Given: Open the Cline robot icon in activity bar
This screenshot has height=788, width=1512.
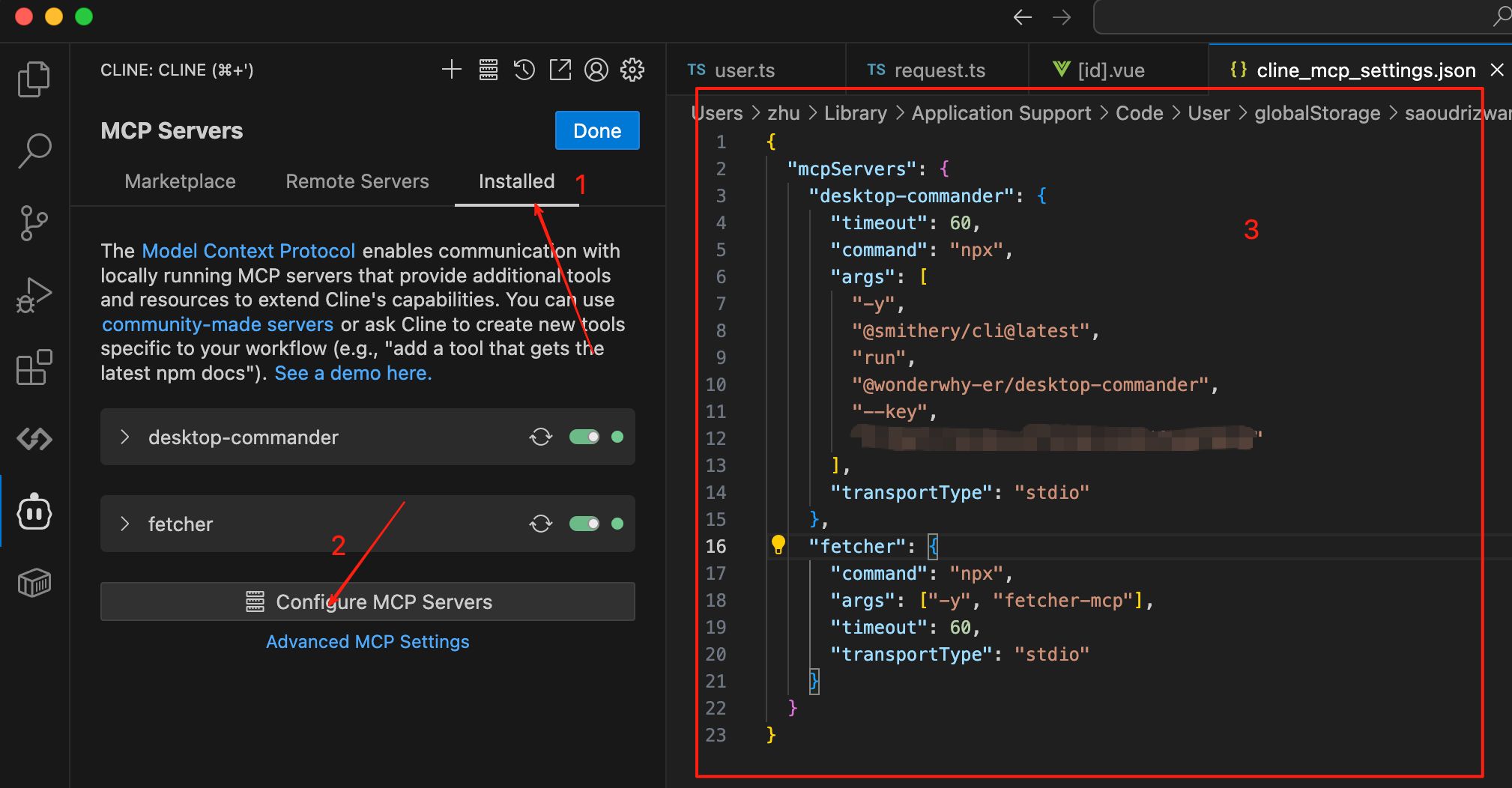Looking at the screenshot, I should [34, 512].
